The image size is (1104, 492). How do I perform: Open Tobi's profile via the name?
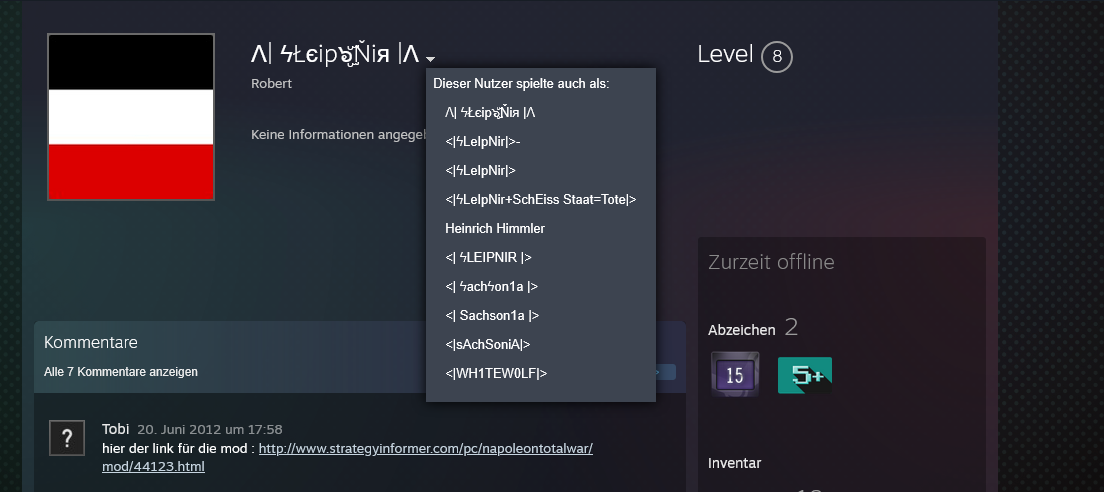click(x=115, y=429)
